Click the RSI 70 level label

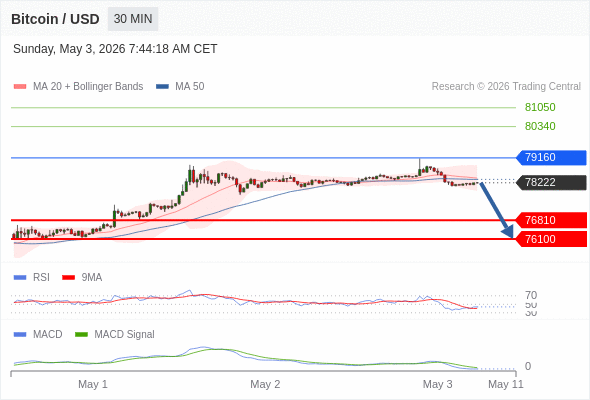[531, 295]
